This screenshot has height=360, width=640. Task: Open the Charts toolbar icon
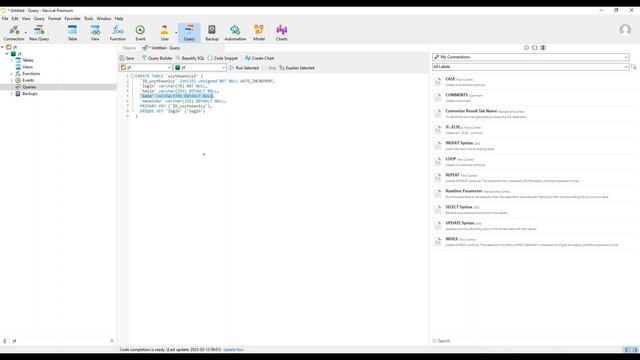[x=282, y=33]
